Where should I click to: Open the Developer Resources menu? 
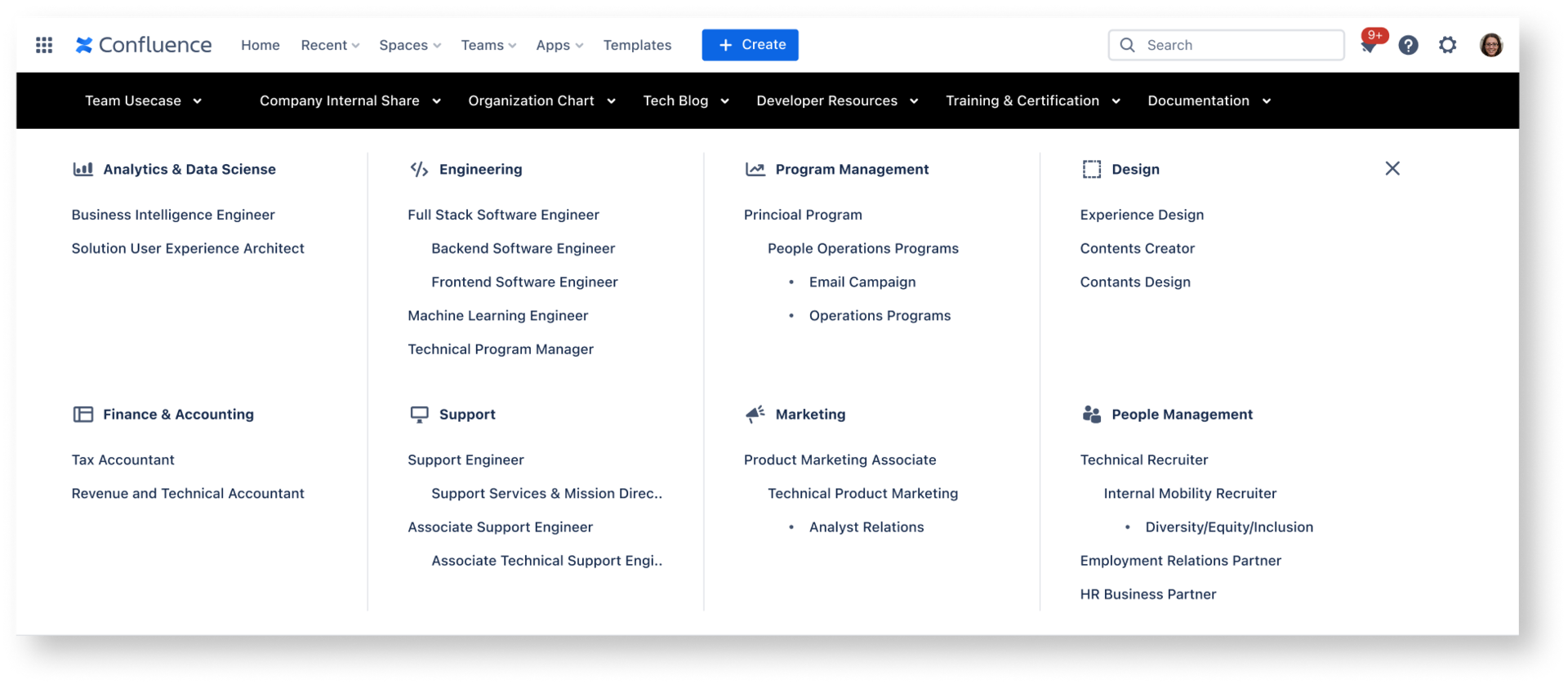coord(837,100)
